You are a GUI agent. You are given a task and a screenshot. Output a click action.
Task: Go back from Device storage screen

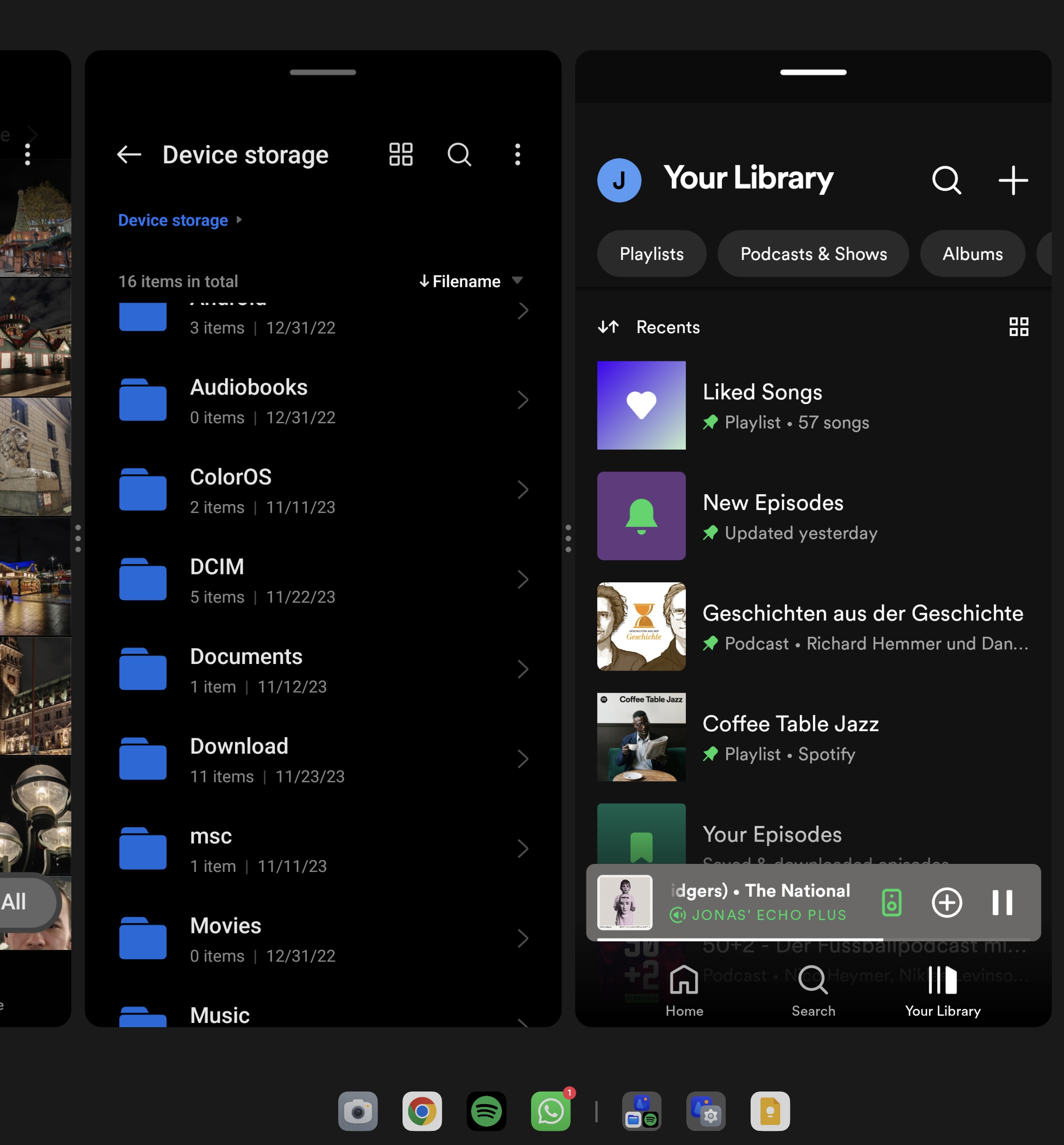tap(129, 154)
